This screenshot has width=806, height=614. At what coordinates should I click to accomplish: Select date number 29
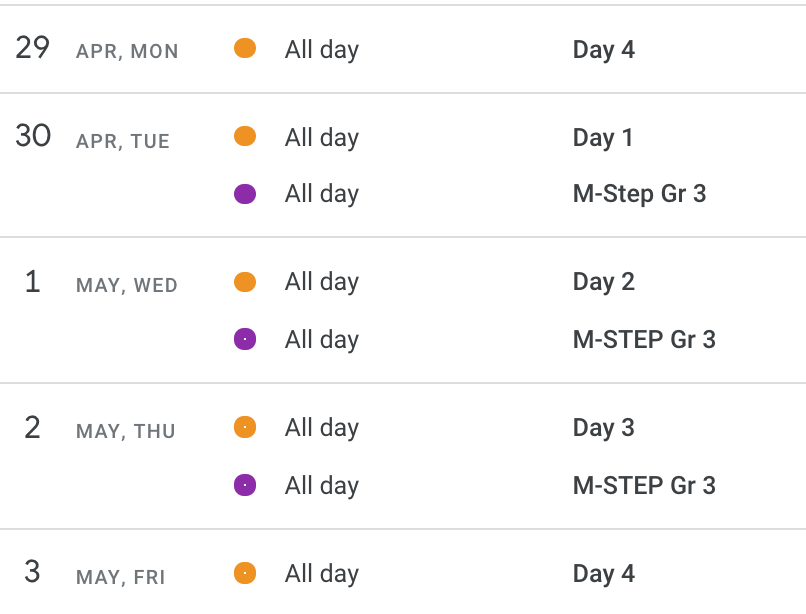(32, 48)
